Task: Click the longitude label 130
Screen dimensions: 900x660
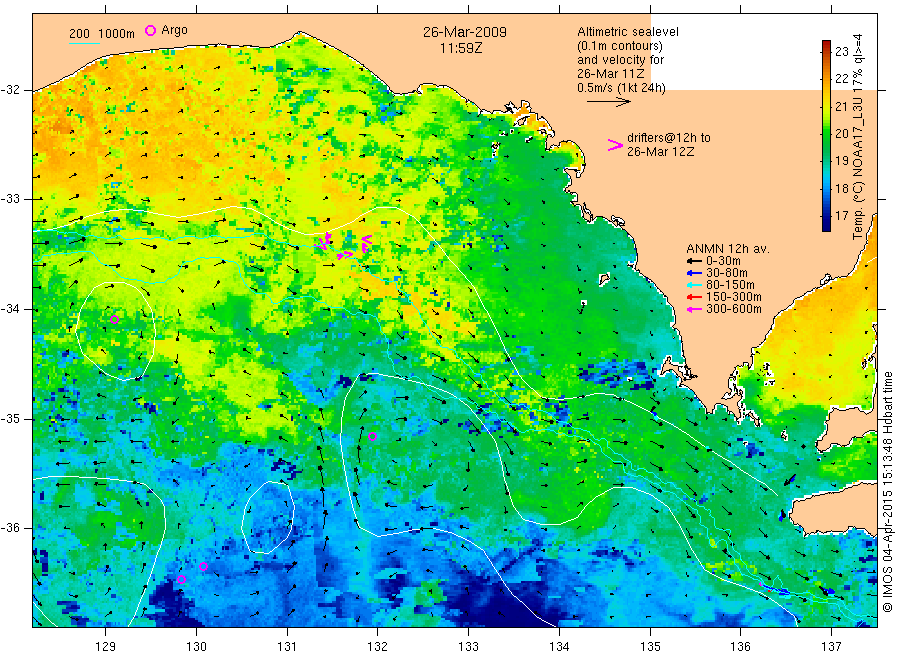Action: point(196,647)
